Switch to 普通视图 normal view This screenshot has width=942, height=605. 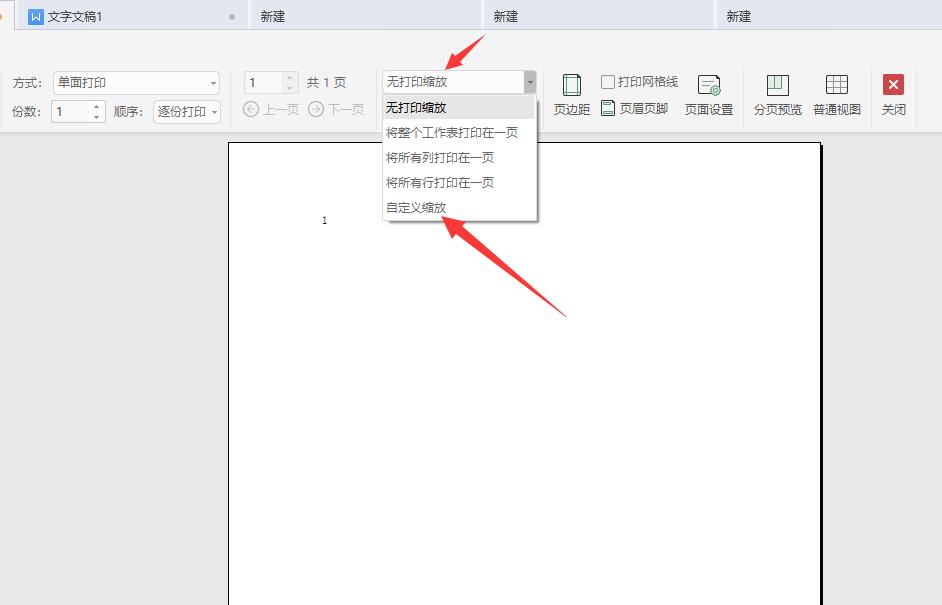pos(836,94)
